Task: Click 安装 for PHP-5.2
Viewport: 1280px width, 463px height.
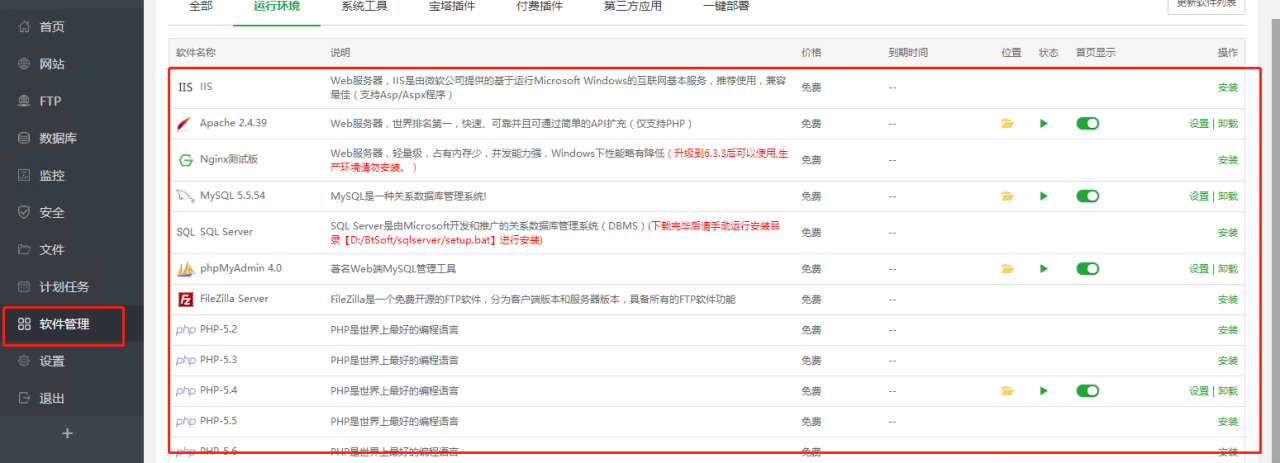Action: [x=1228, y=330]
